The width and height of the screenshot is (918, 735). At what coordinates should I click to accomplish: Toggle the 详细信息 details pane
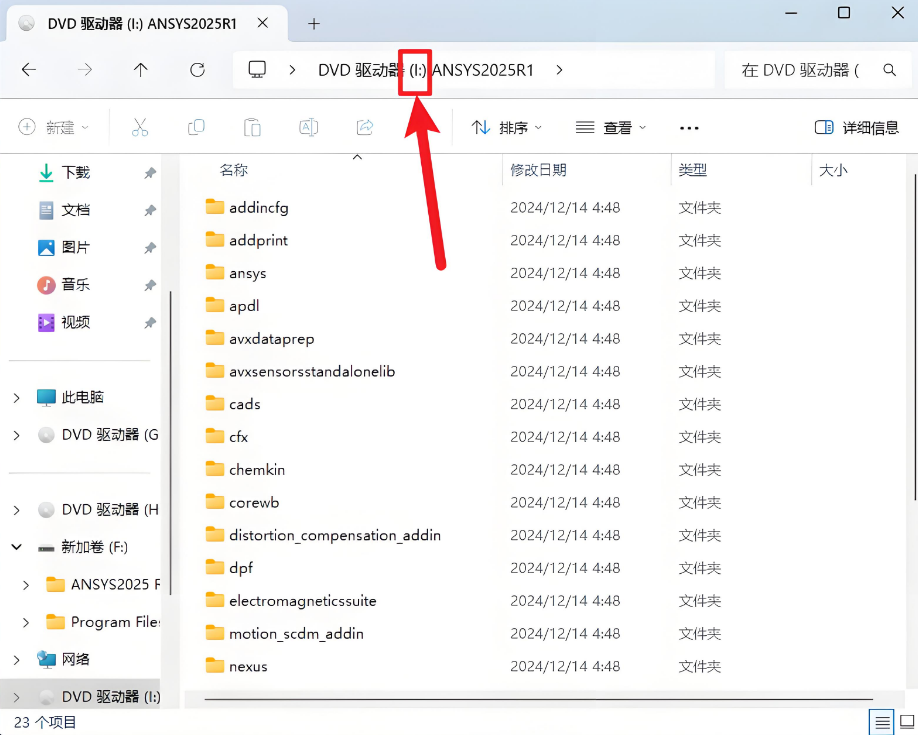pos(857,127)
